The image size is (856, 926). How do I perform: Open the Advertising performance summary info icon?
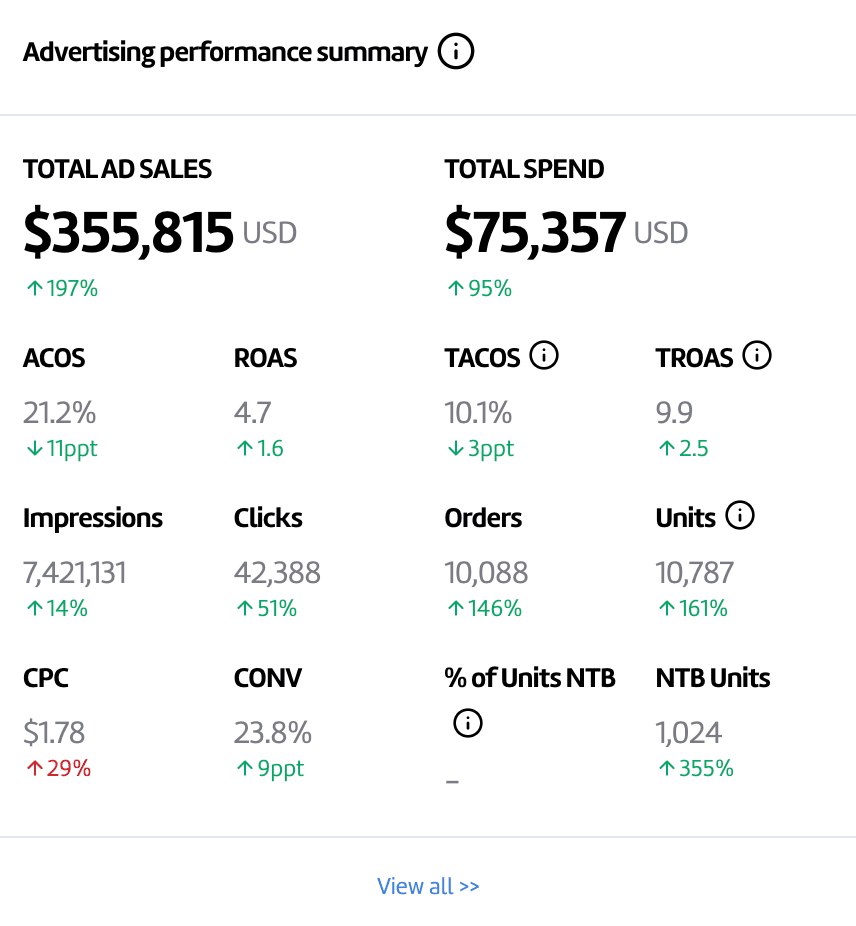click(456, 51)
